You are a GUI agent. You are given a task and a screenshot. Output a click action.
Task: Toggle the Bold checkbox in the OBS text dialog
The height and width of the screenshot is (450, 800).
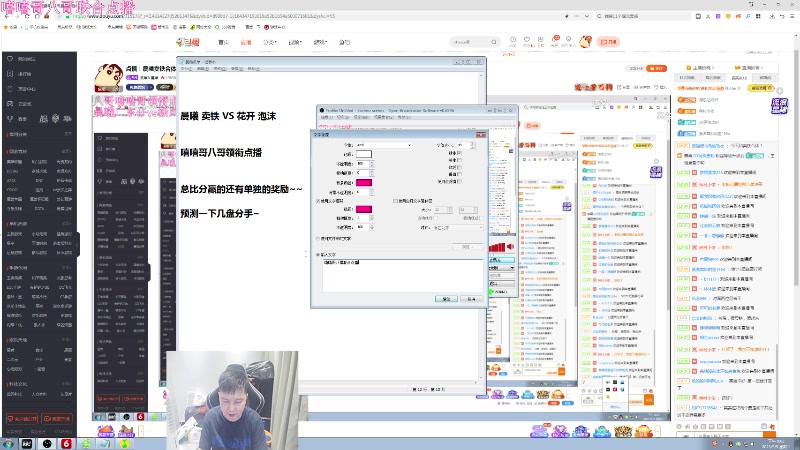tap(460, 153)
